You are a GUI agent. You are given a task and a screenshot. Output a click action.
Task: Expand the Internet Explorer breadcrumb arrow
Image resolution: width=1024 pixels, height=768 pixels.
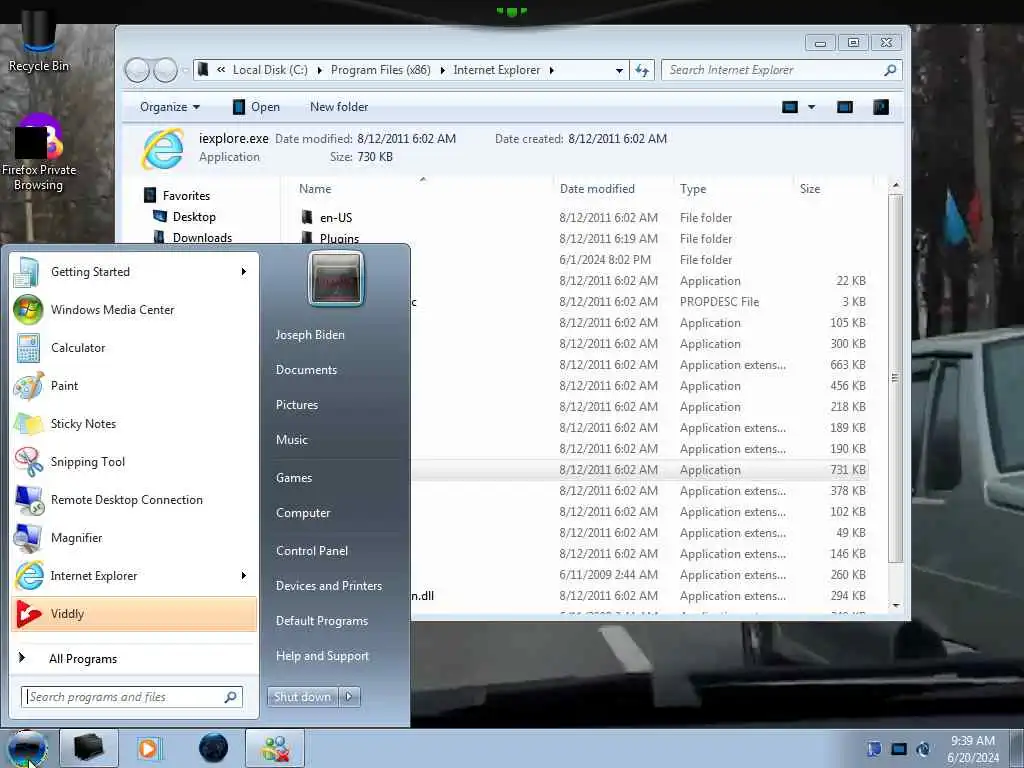[x=552, y=71]
